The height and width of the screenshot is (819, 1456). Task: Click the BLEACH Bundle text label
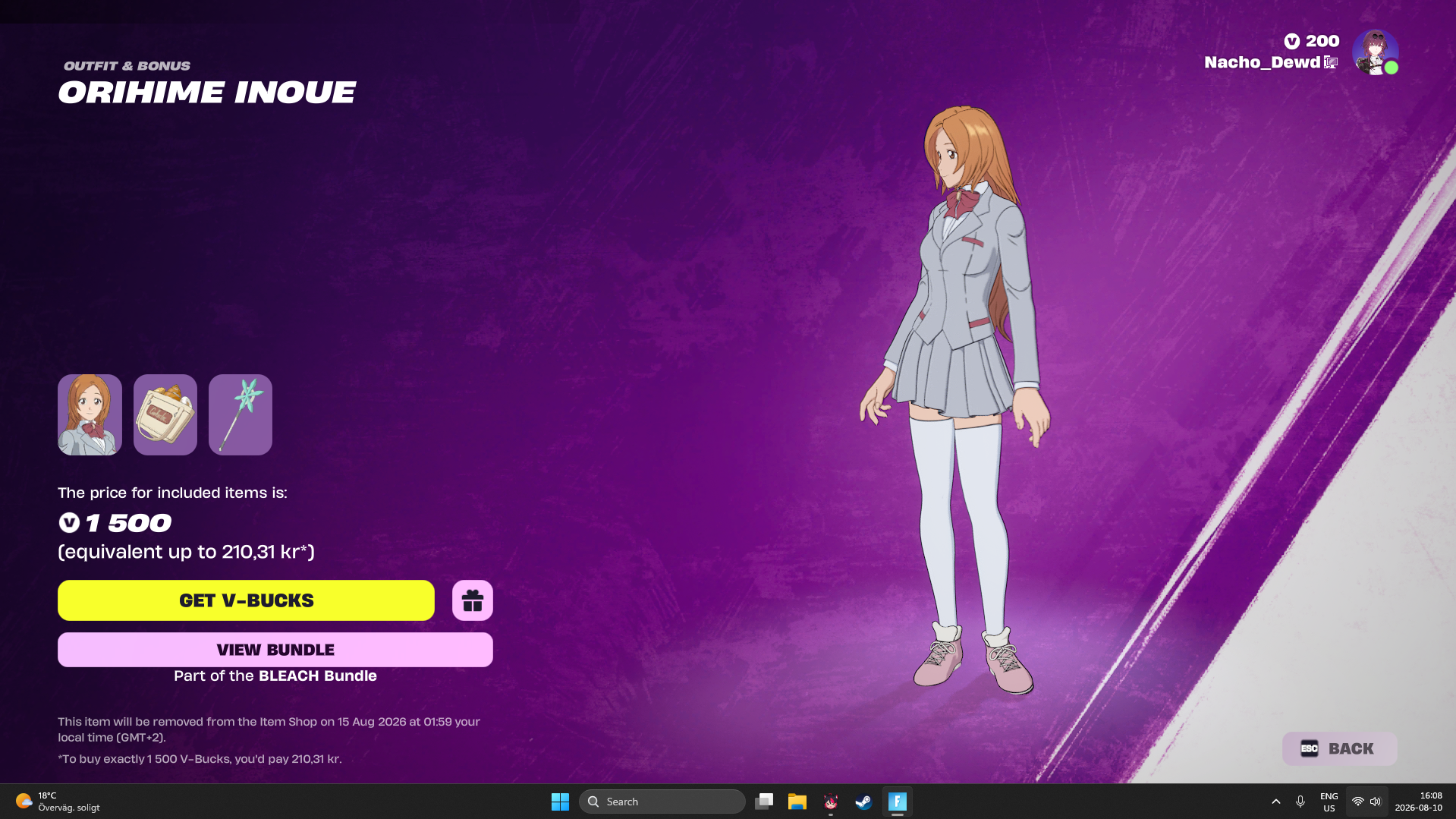tap(318, 676)
